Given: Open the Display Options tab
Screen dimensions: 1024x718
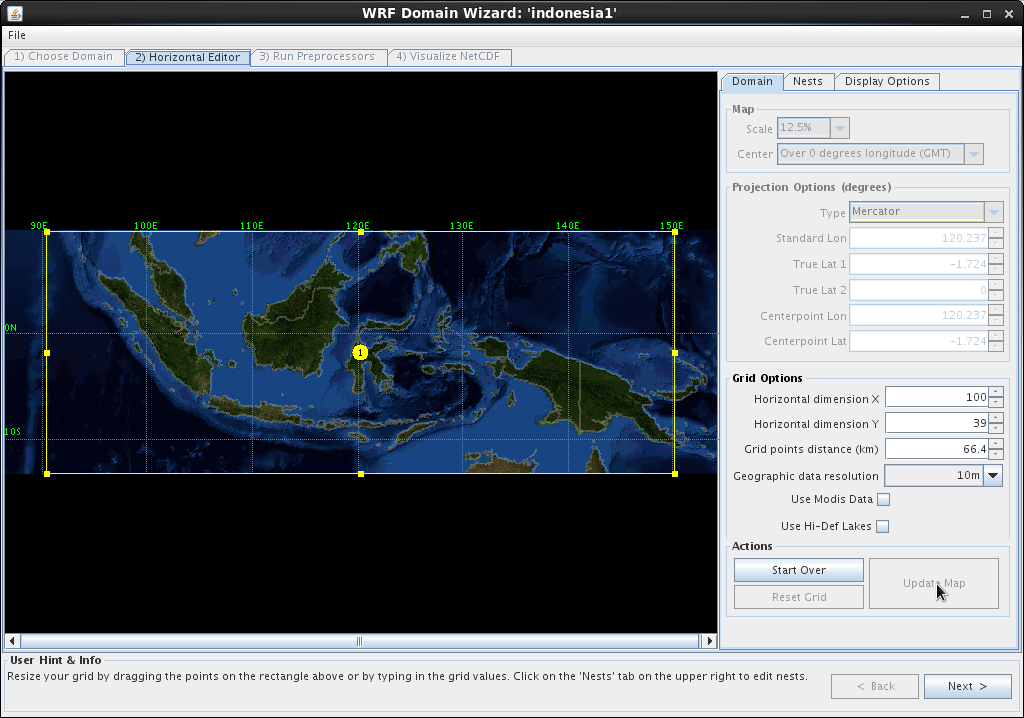Looking at the screenshot, I should pos(887,82).
